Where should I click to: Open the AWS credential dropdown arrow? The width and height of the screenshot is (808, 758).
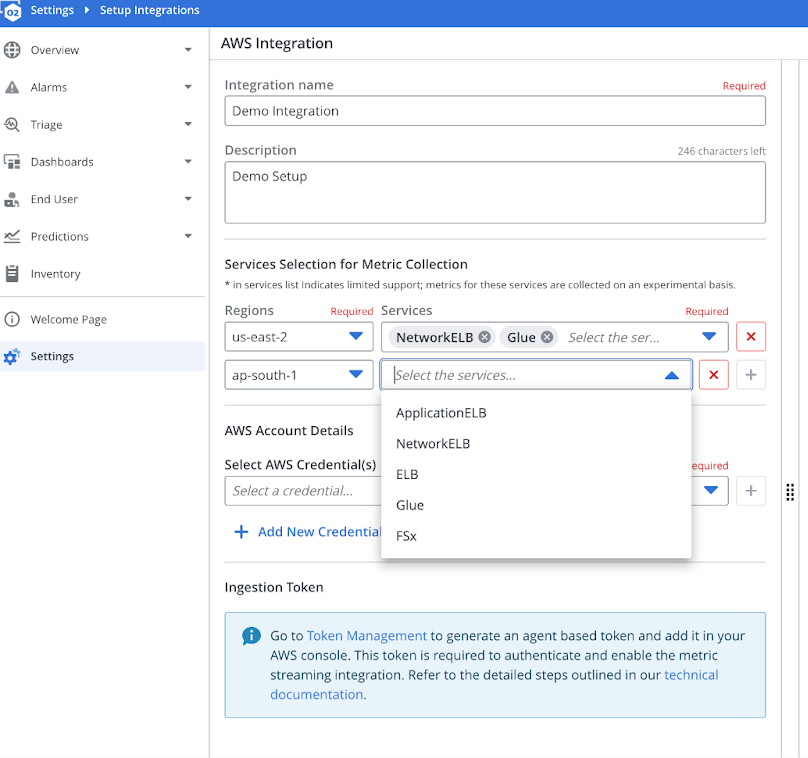[711, 490]
